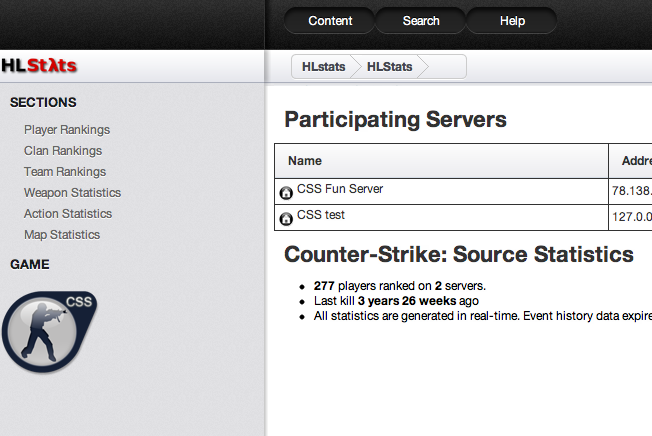The height and width of the screenshot is (436, 652).
Task: Click the second HLStats breadcrumb
Action: (389, 67)
